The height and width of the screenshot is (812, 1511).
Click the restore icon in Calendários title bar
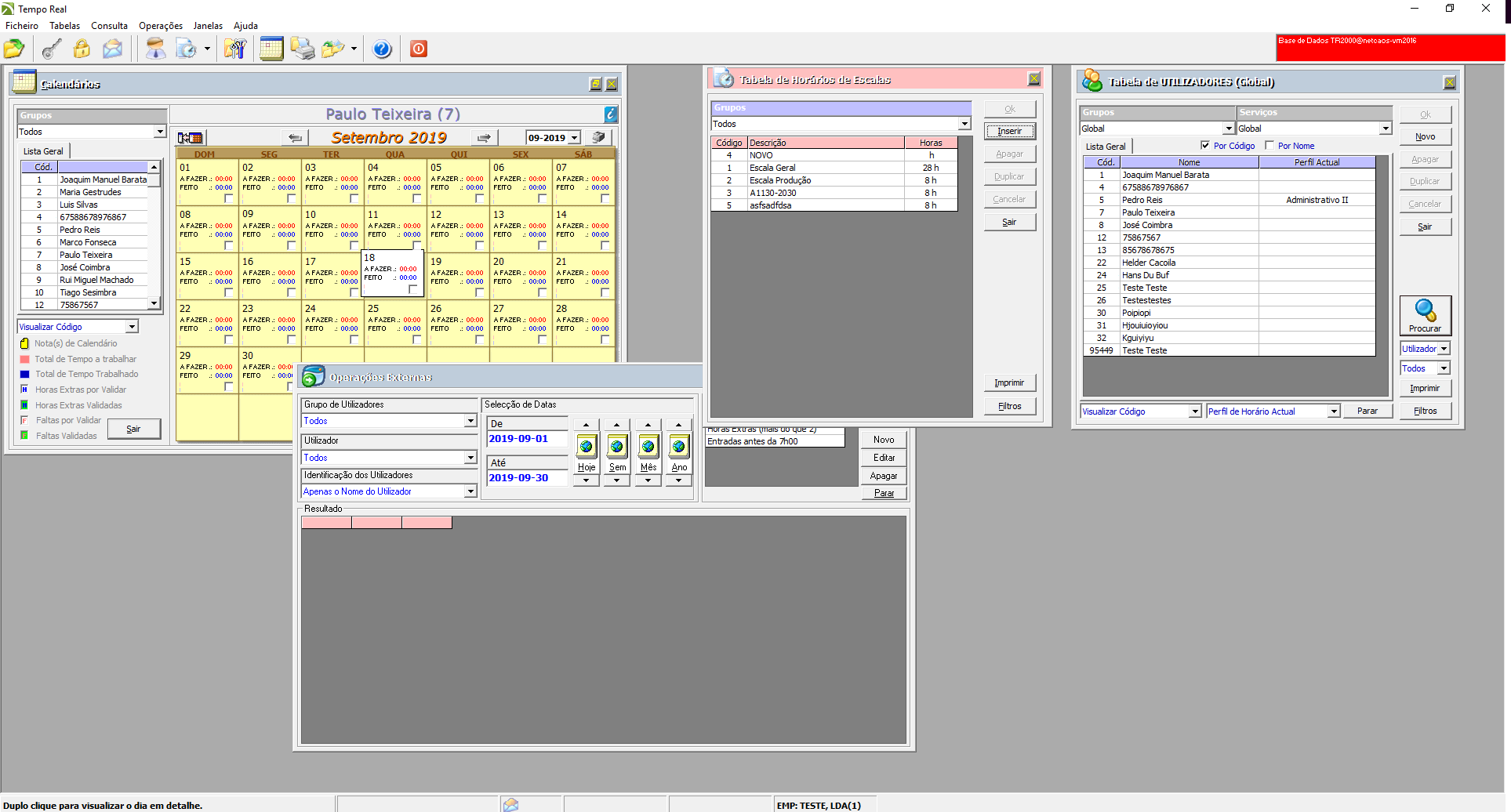coord(596,85)
